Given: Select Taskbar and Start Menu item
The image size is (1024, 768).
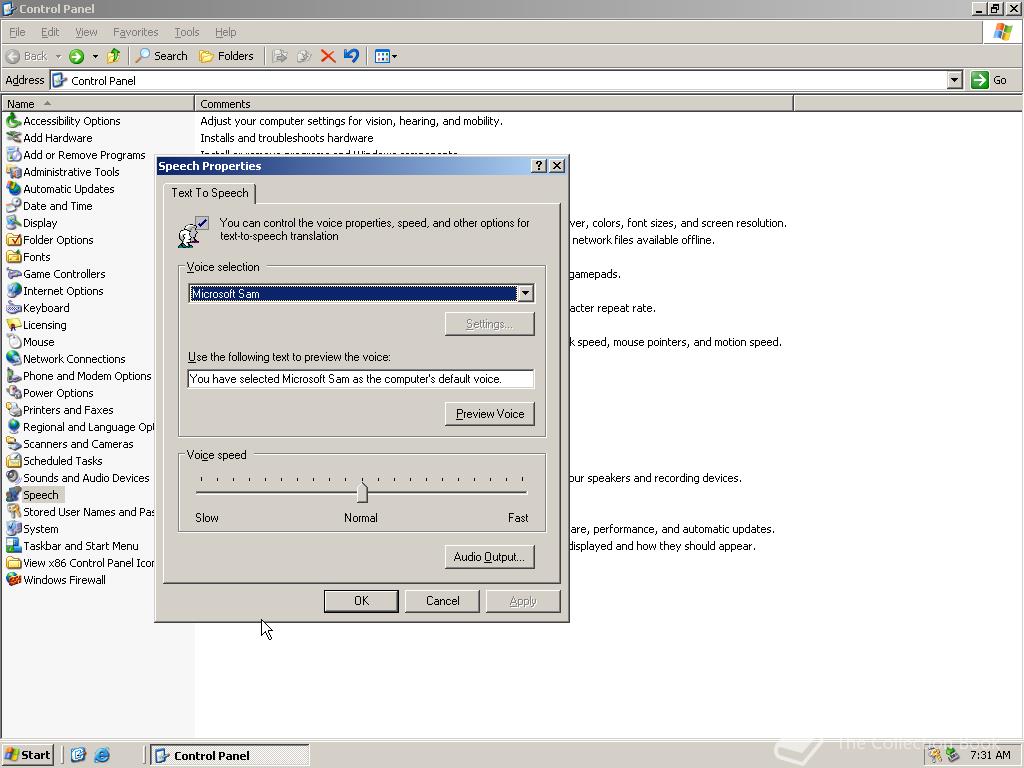Looking at the screenshot, I should (72, 545).
